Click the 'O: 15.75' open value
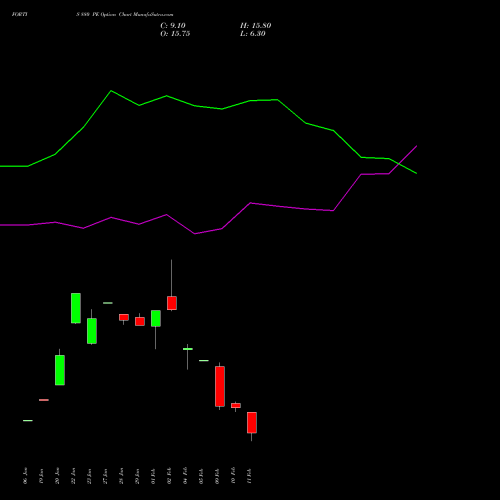Viewport: 500px width, 500px height. coord(175,34)
